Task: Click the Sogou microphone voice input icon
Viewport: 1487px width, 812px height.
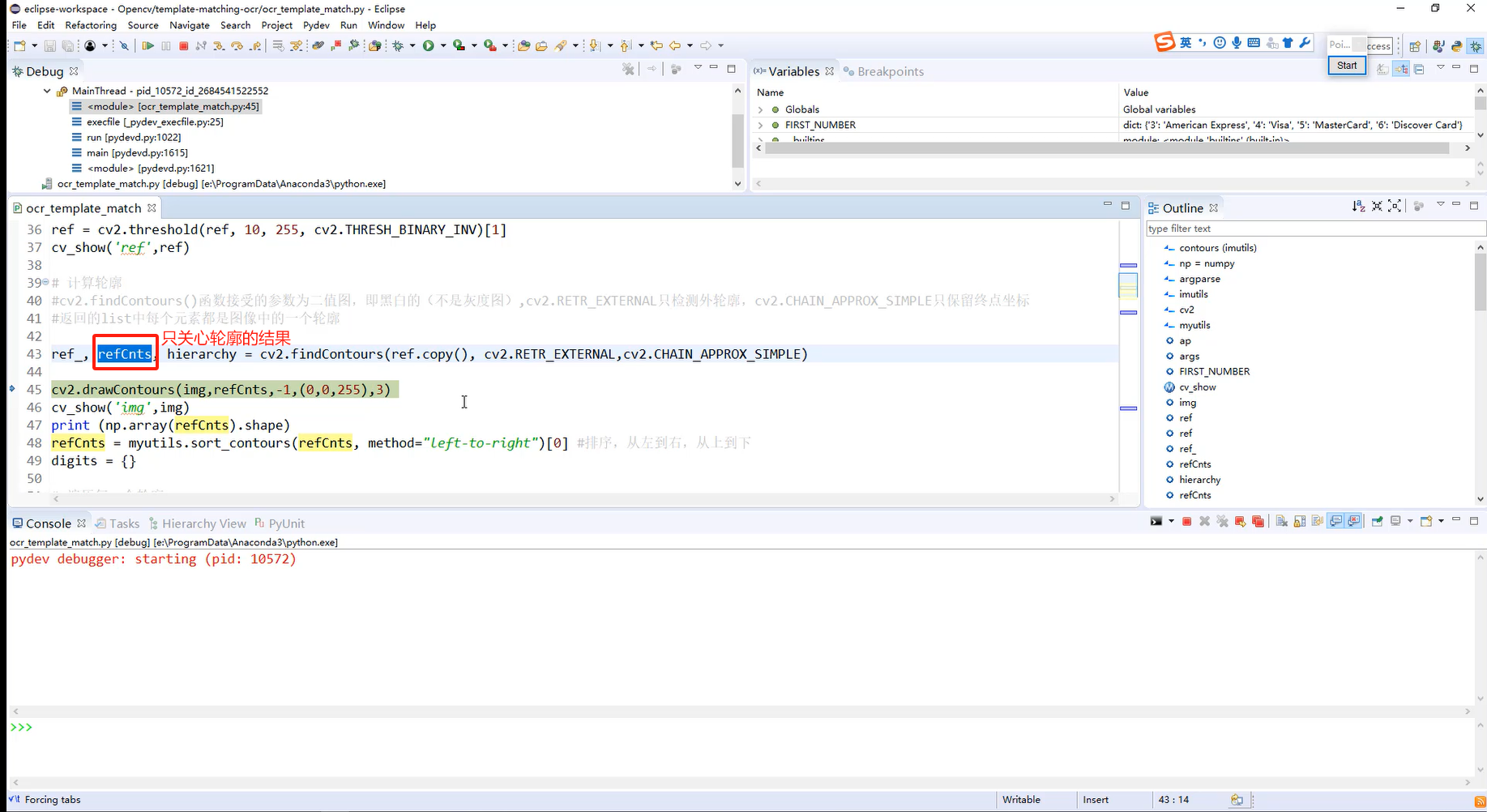Action: 1237,42
